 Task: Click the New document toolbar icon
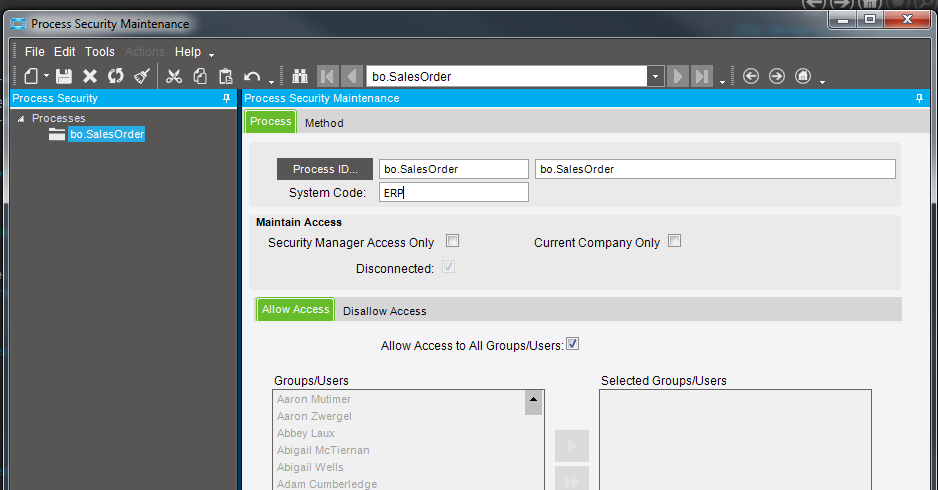click(x=31, y=77)
